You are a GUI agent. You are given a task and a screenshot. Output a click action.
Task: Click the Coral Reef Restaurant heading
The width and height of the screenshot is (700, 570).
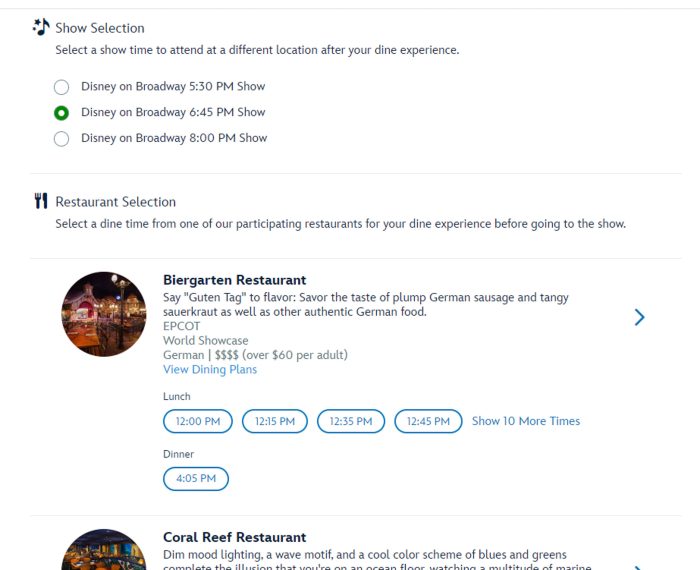coord(234,537)
